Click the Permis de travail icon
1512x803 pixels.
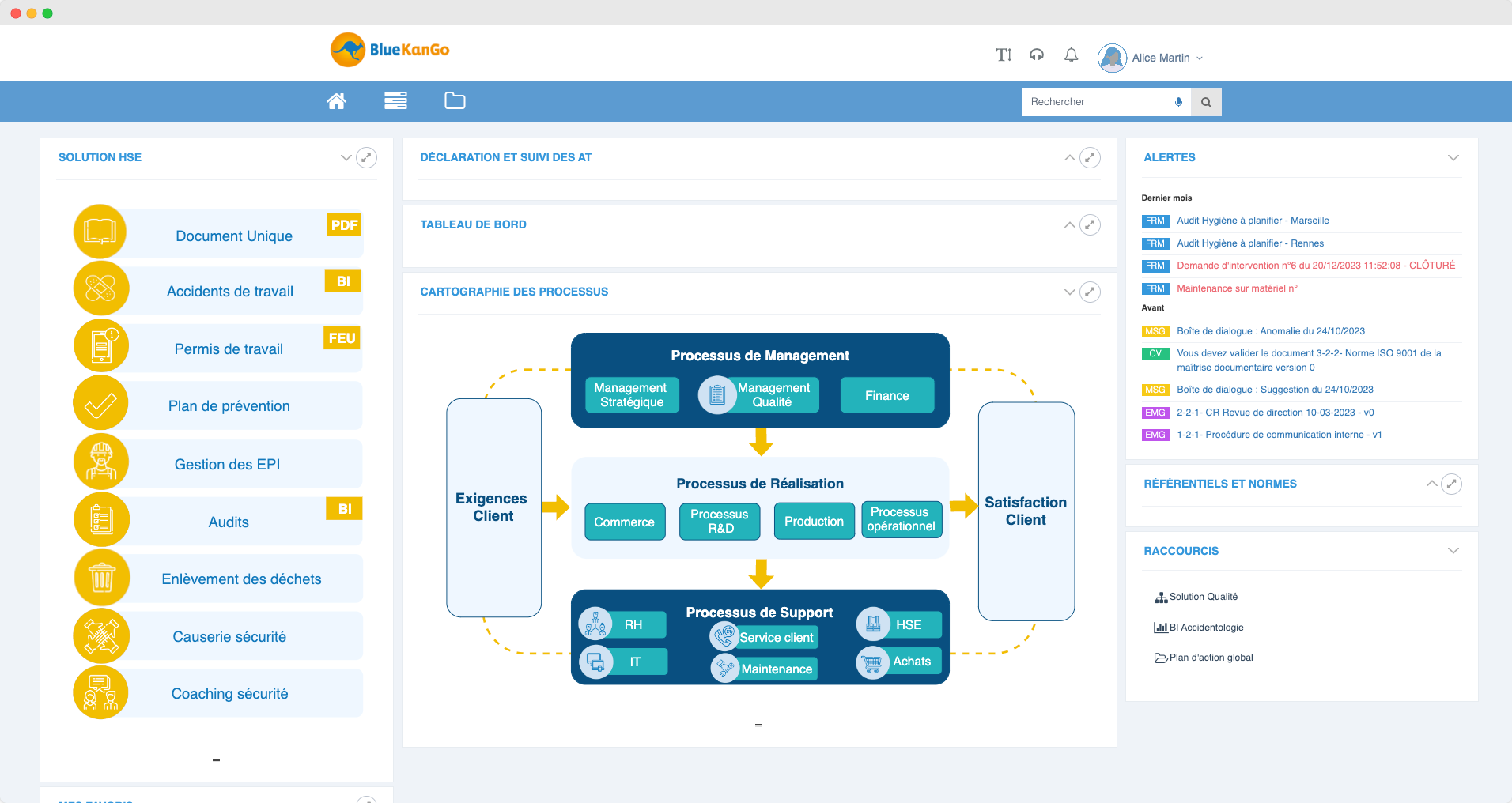point(100,345)
